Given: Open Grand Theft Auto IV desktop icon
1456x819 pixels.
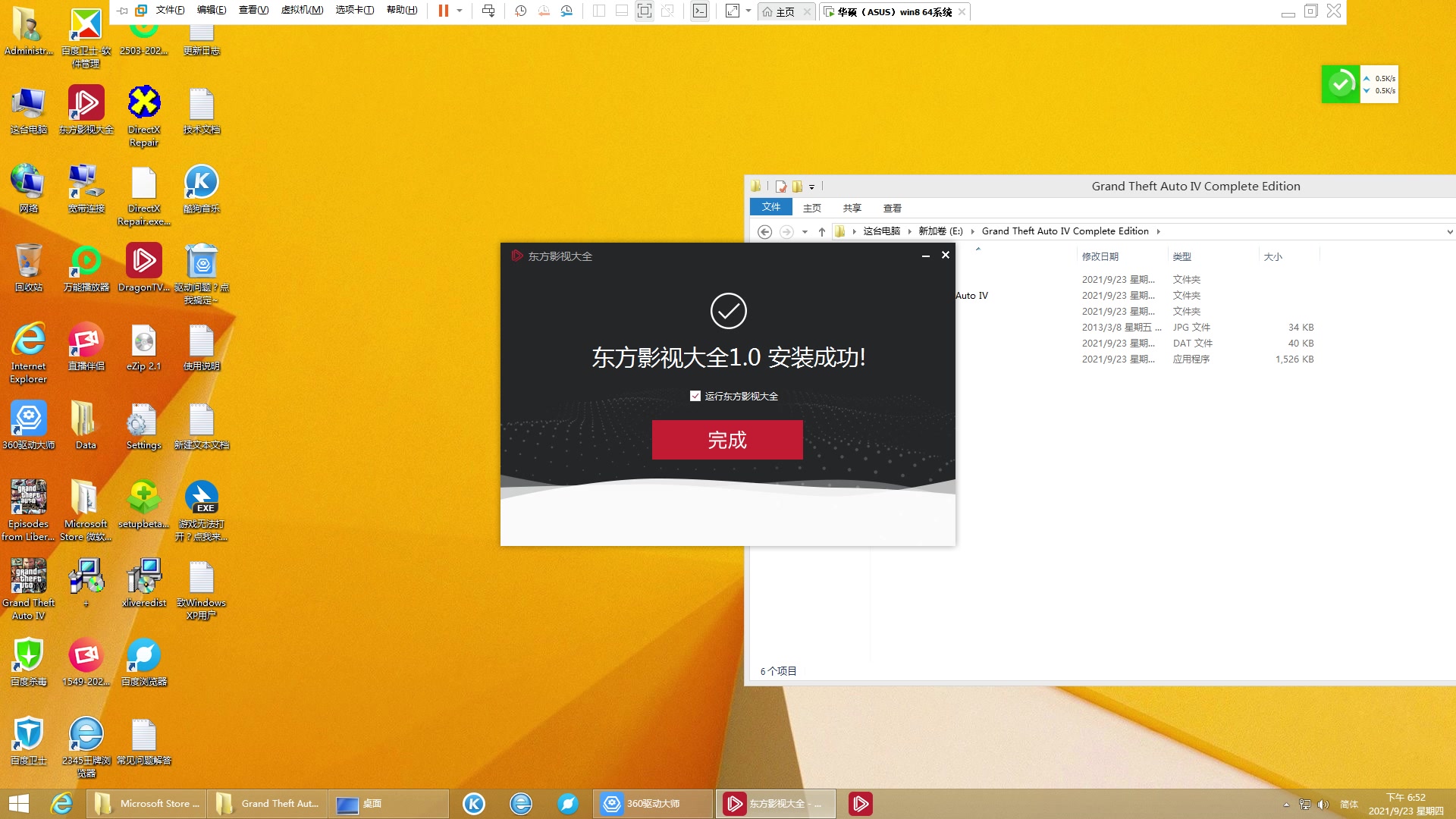Looking at the screenshot, I should coord(28,590).
